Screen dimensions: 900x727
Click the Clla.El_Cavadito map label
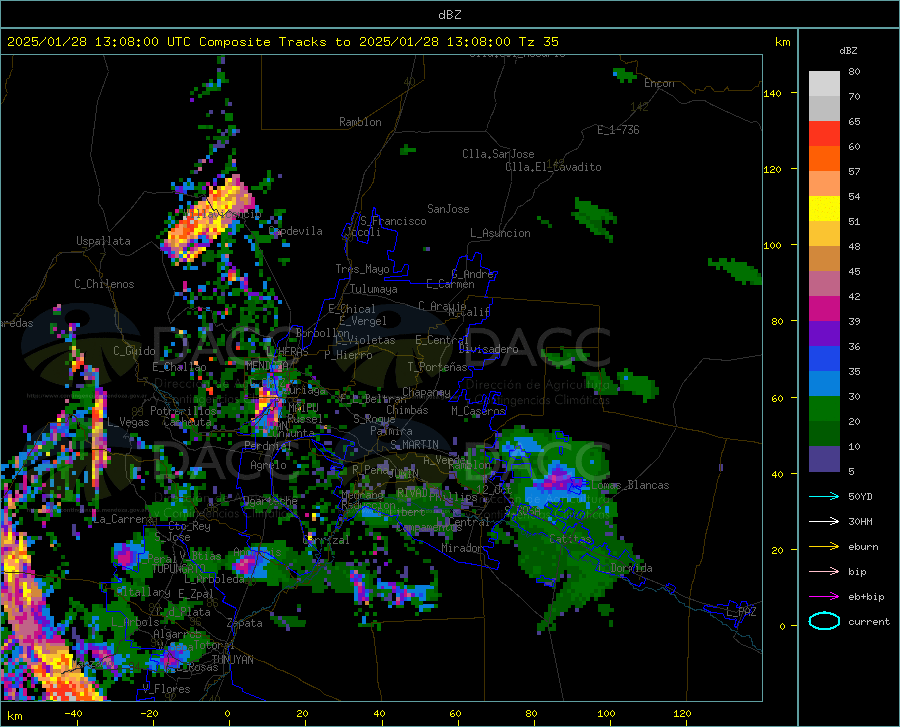pos(553,167)
